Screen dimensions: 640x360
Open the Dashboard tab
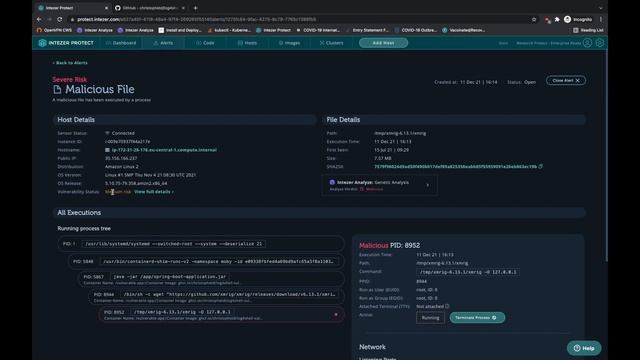[121, 43]
